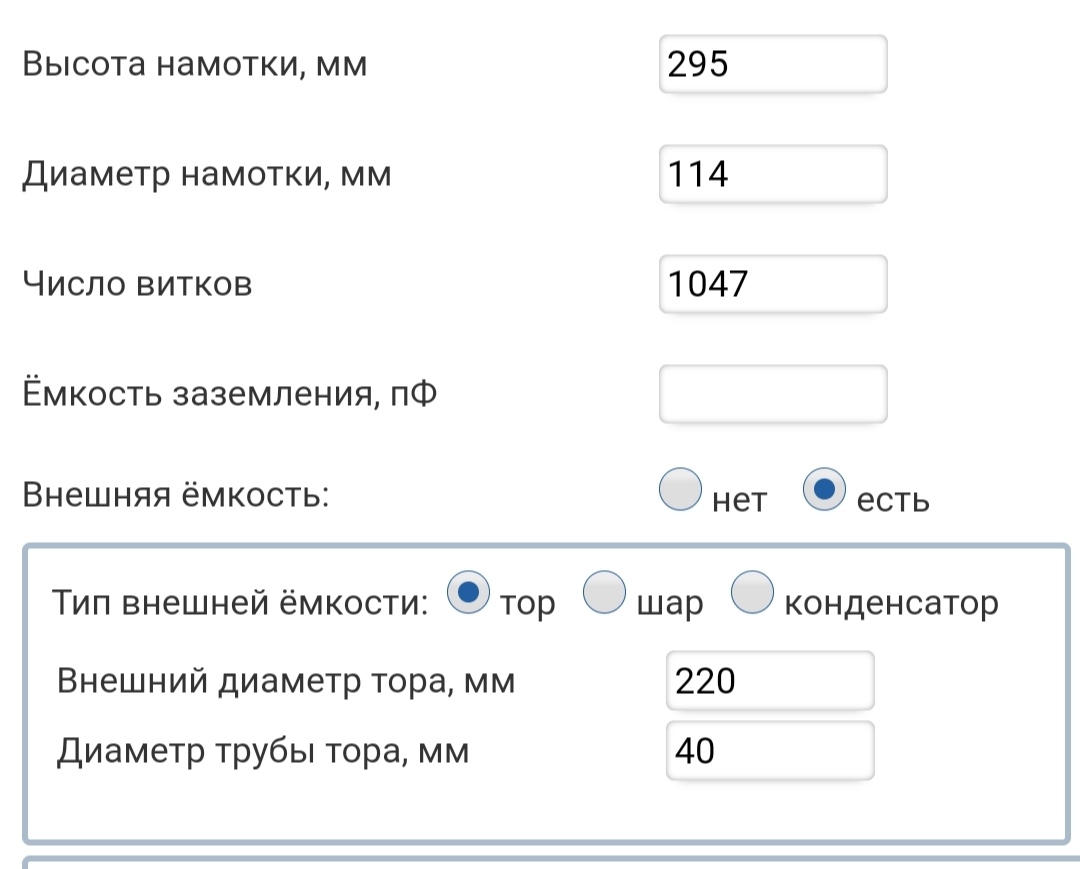Click the 'Высота намотки, мм' label
Screen dimensions: 1080x869
pos(194,66)
